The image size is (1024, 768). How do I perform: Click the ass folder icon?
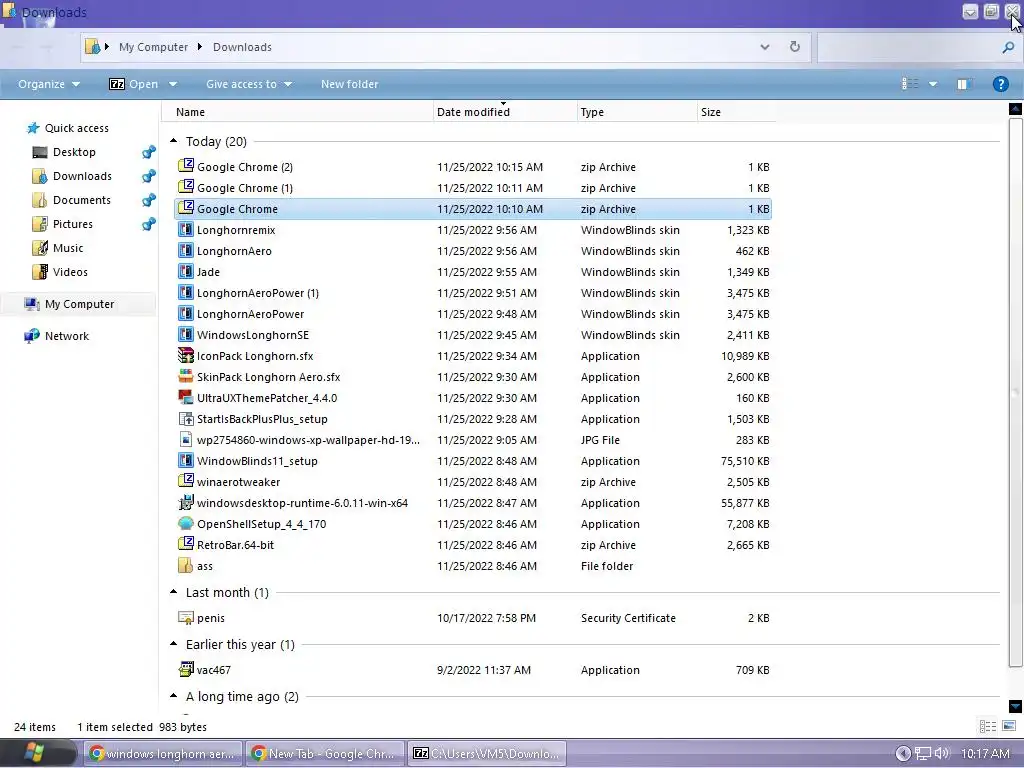click(x=186, y=566)
